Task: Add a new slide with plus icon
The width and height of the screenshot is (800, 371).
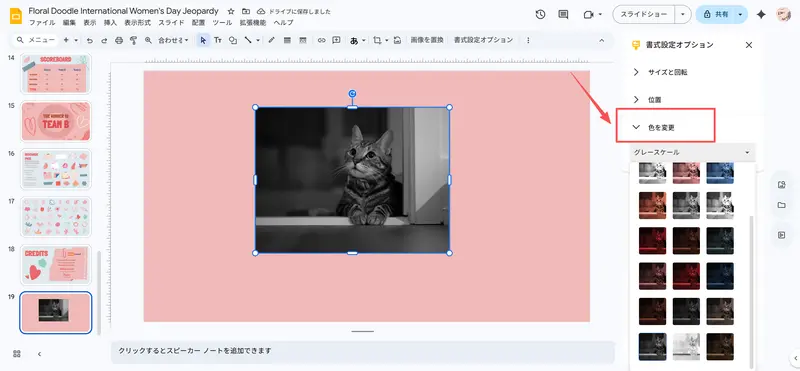Action: coord(66,40)
